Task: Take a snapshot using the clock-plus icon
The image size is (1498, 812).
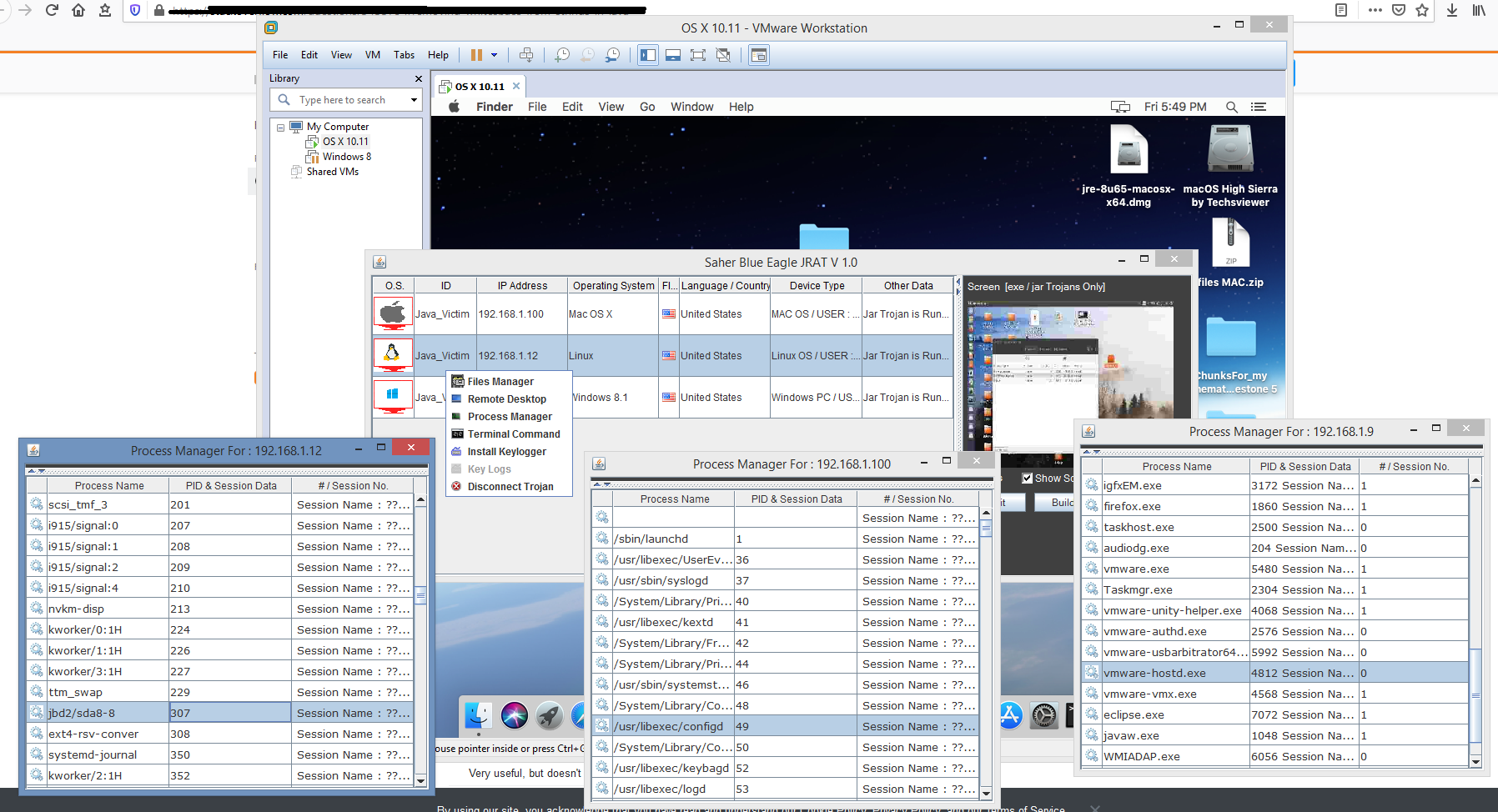Action: tap(563, 55)
